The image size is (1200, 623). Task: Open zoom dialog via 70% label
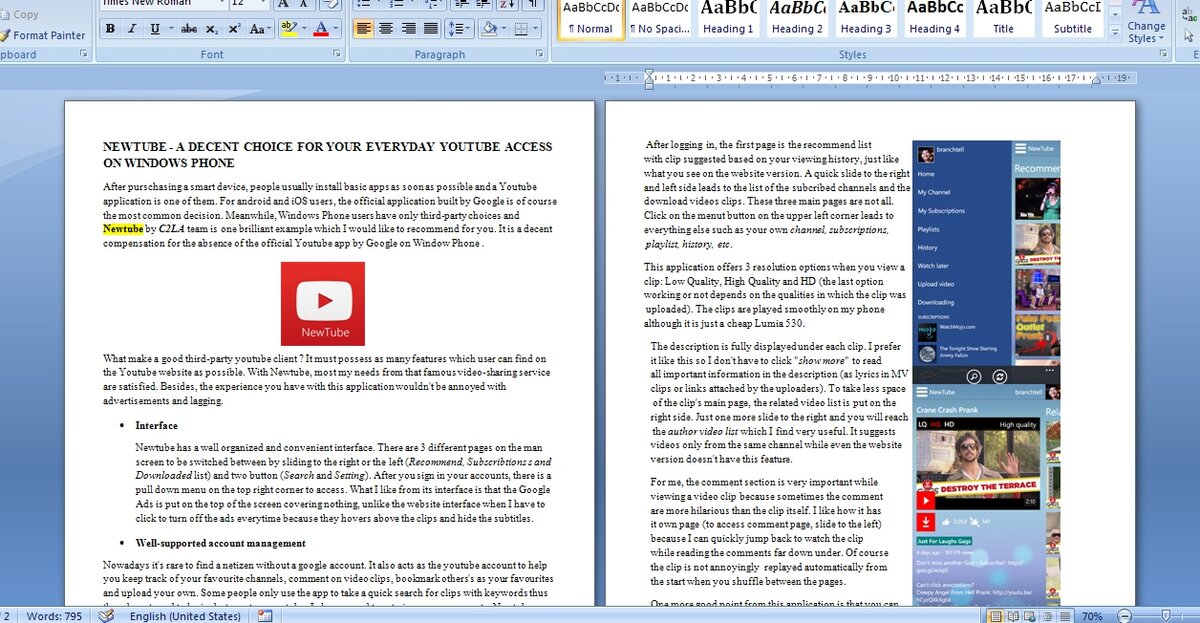(x=1093, y=616)
